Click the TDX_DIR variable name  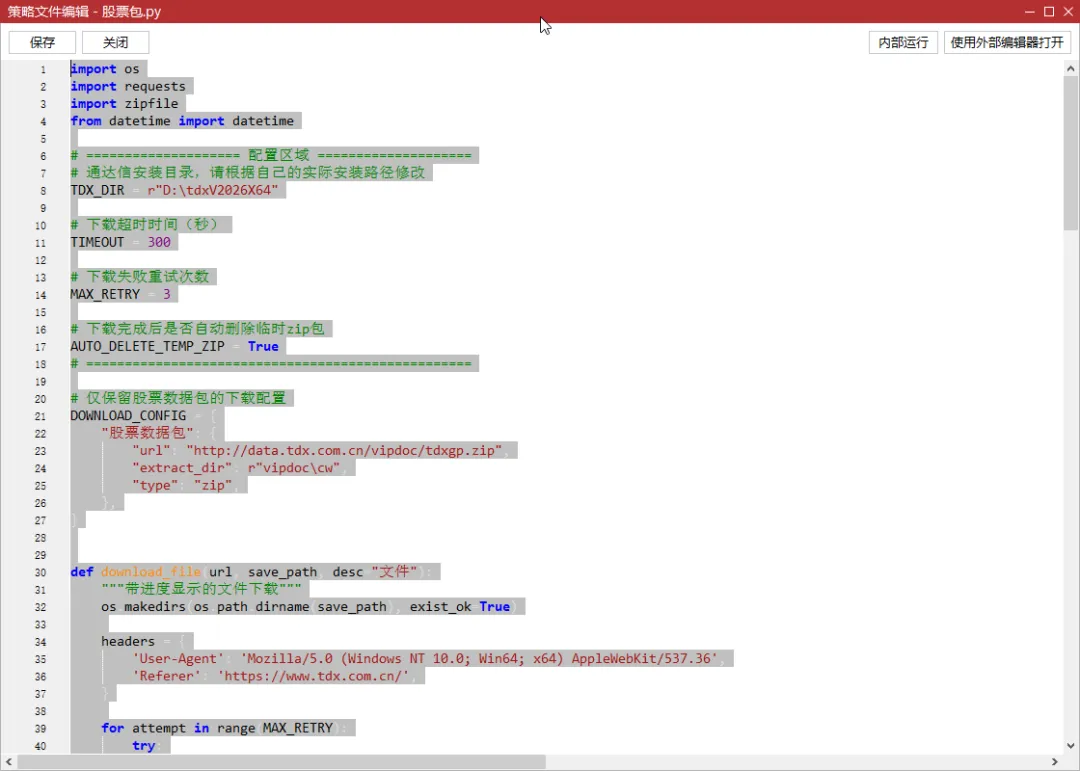tap(97, 190)
